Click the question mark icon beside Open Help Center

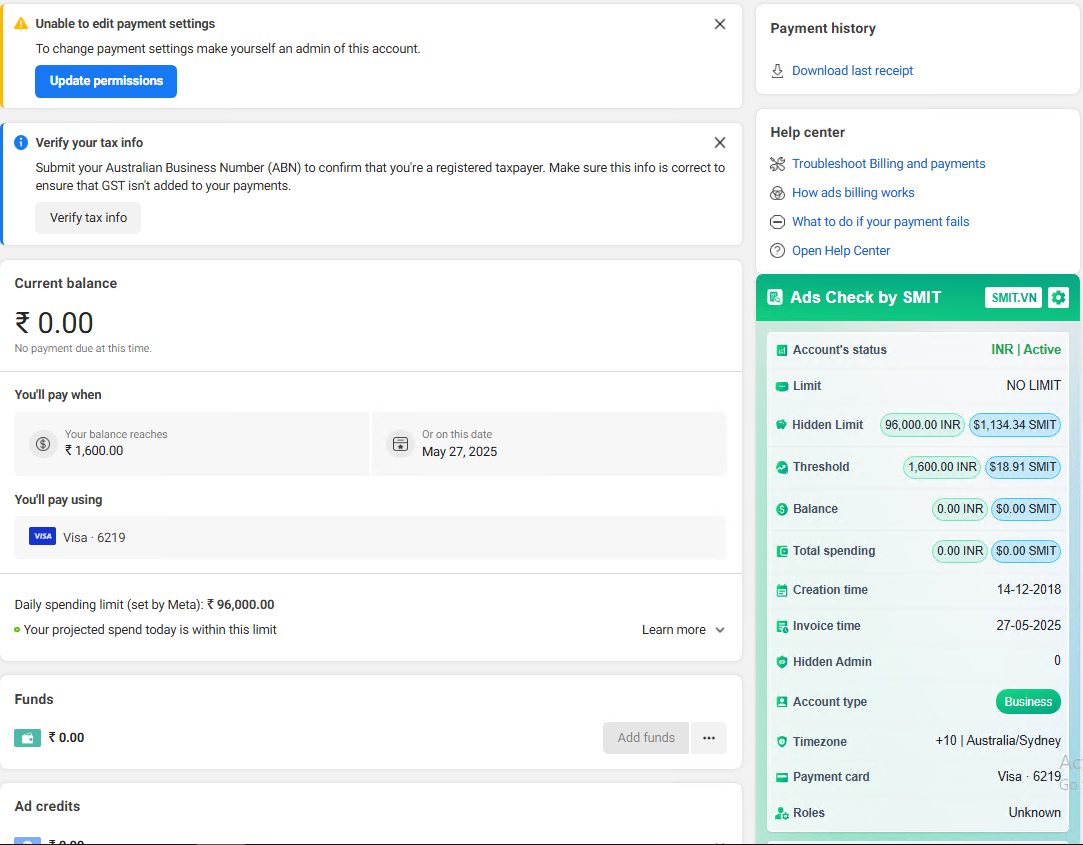pyautogui.click(x=777, y=251)
